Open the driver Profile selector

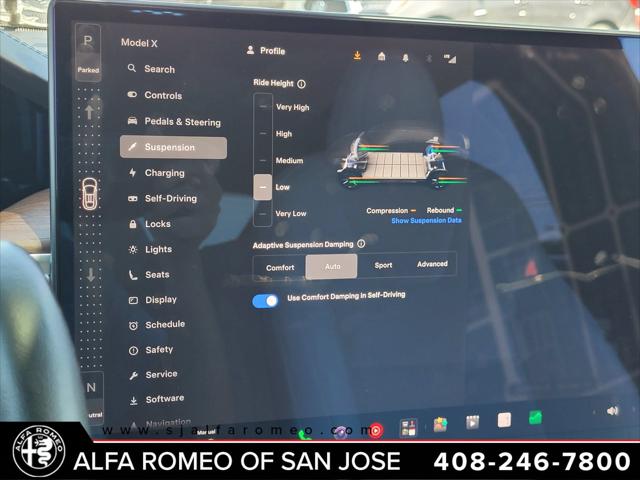(266, 51)
